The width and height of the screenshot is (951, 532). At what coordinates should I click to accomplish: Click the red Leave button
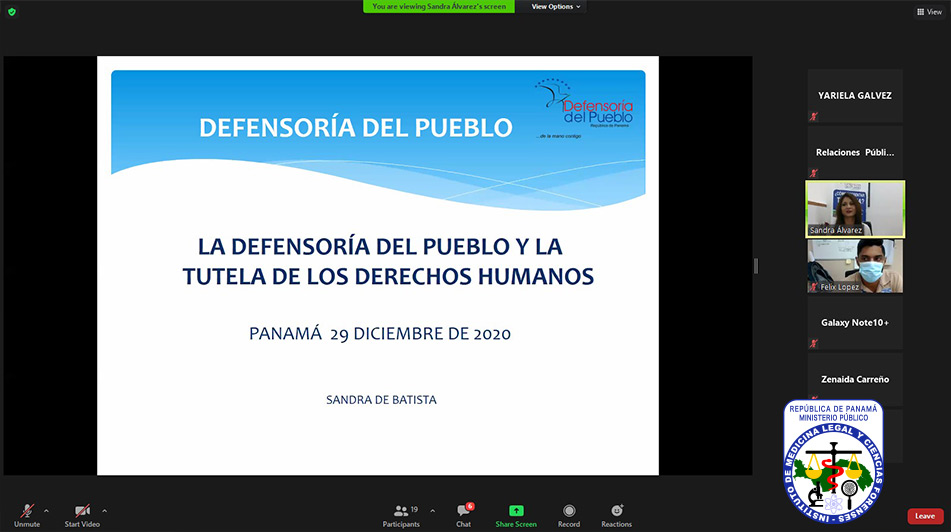click(x=925, y=516)
